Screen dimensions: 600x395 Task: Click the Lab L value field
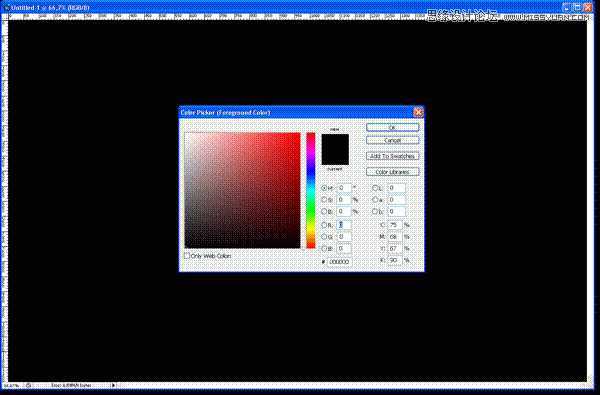[396, 188]
